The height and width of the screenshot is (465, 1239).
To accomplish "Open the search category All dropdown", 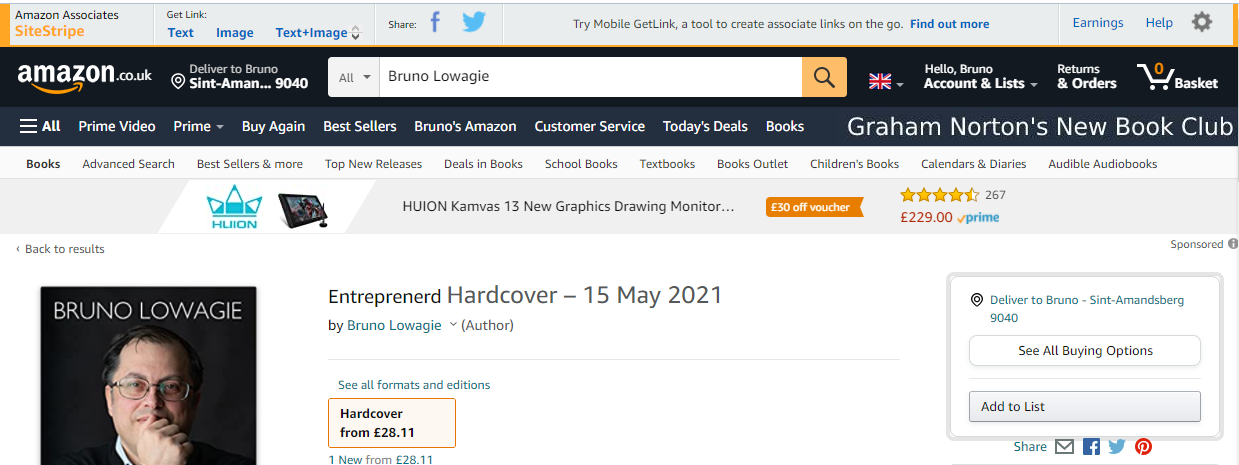I will pos(354,77).
